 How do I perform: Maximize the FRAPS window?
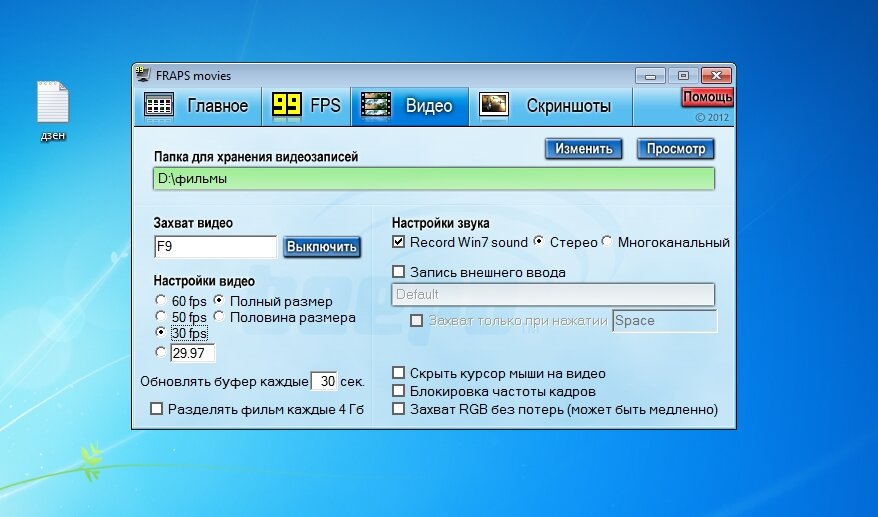pos(683,75)
